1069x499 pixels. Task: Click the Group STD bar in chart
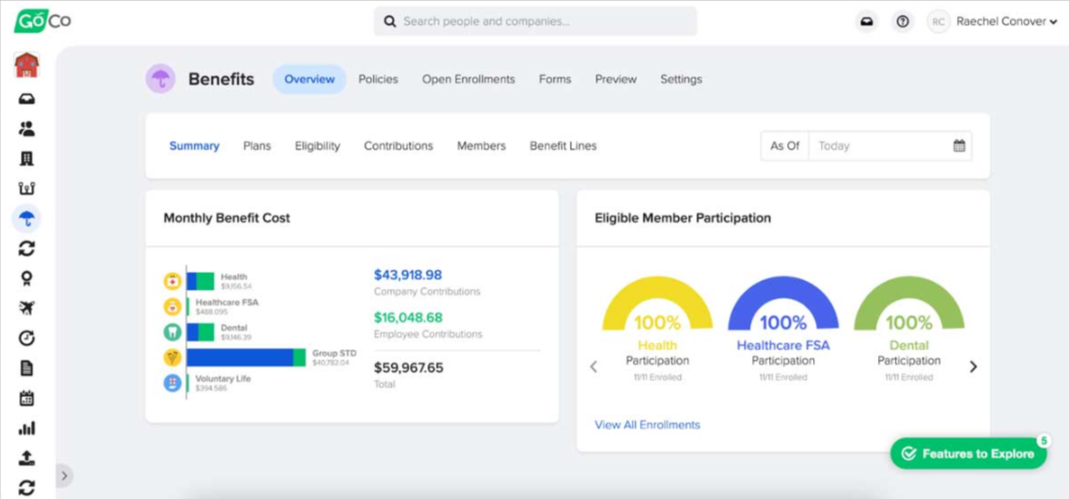click(246, 358)
